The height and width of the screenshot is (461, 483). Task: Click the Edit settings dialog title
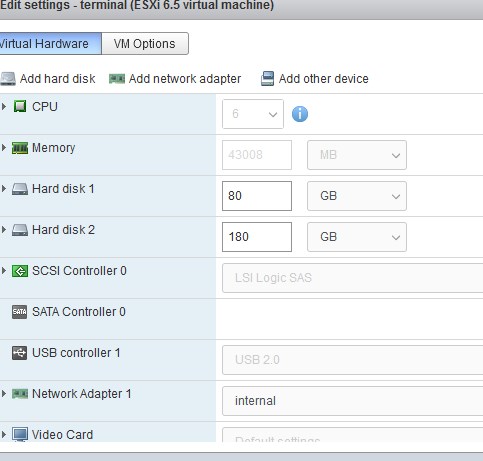coord(137,5)
